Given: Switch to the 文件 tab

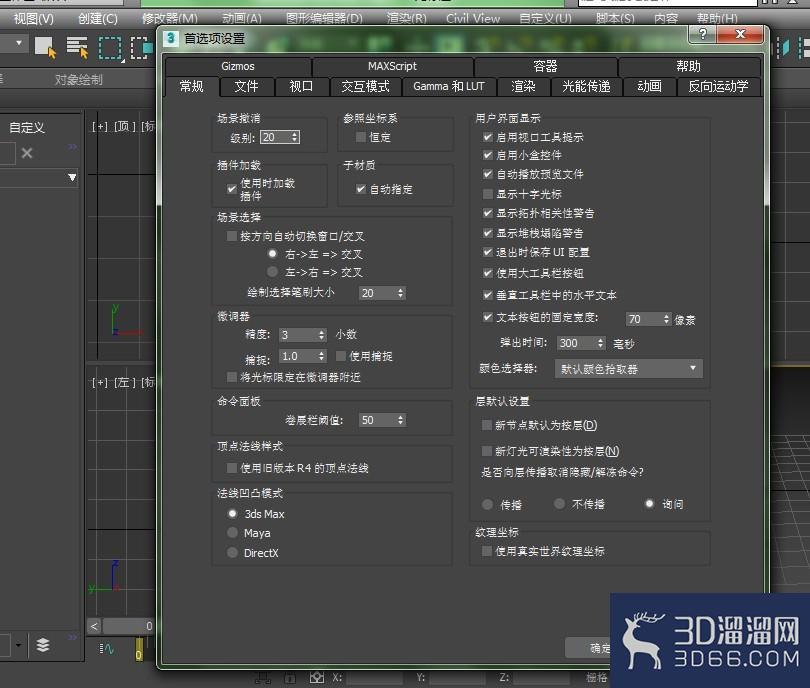Looking at the screenshot, I should pyautogui.click(x=246, y=86).
